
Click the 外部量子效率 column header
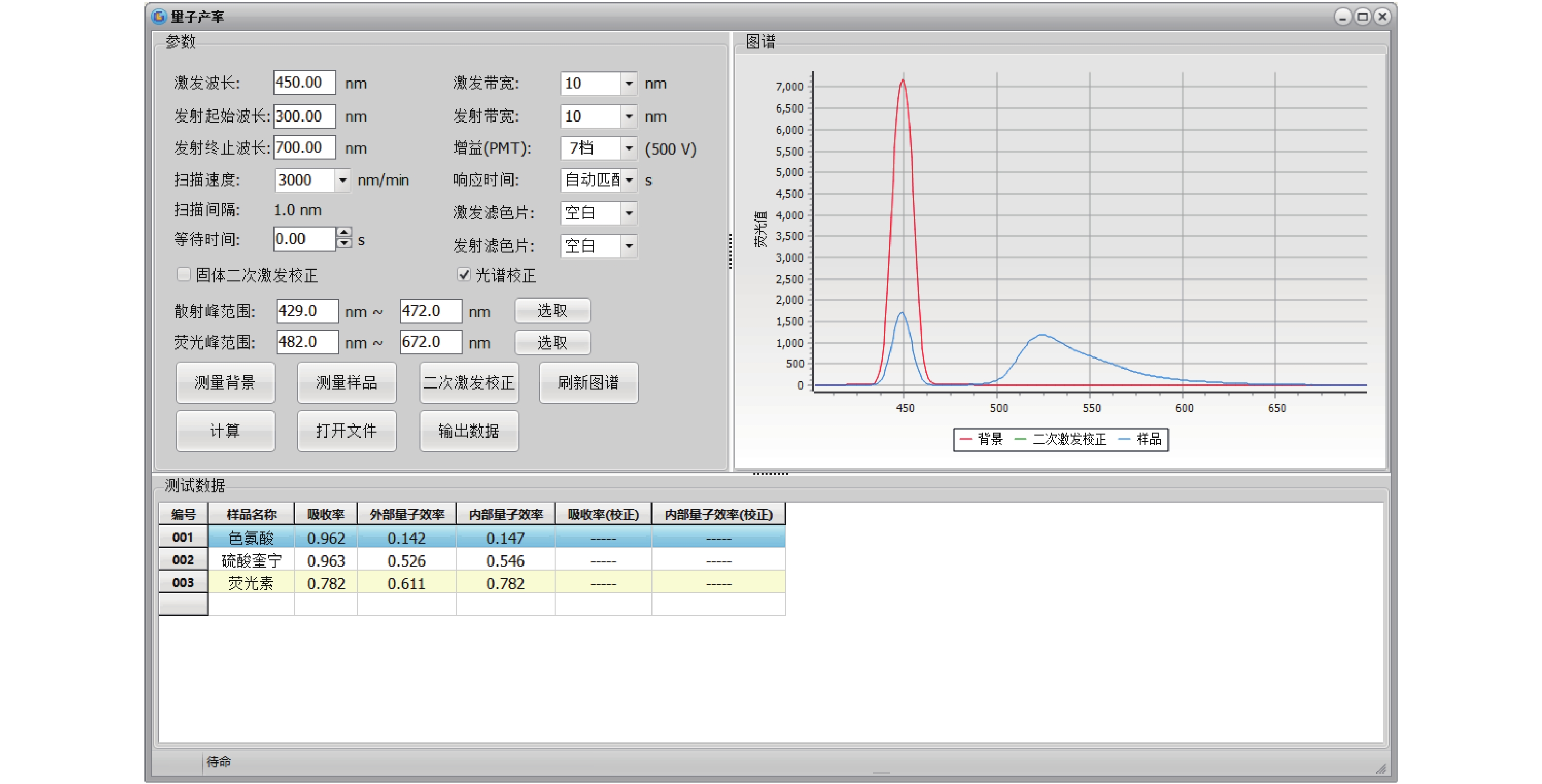pyautogui.click(x=406, y=514)
